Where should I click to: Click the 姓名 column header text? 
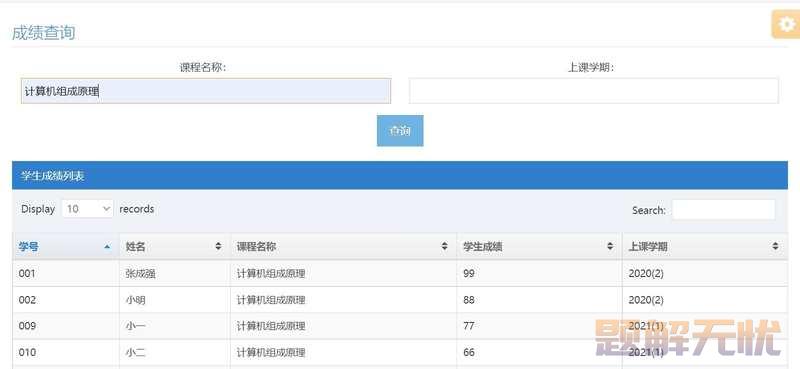click(135, 247)
